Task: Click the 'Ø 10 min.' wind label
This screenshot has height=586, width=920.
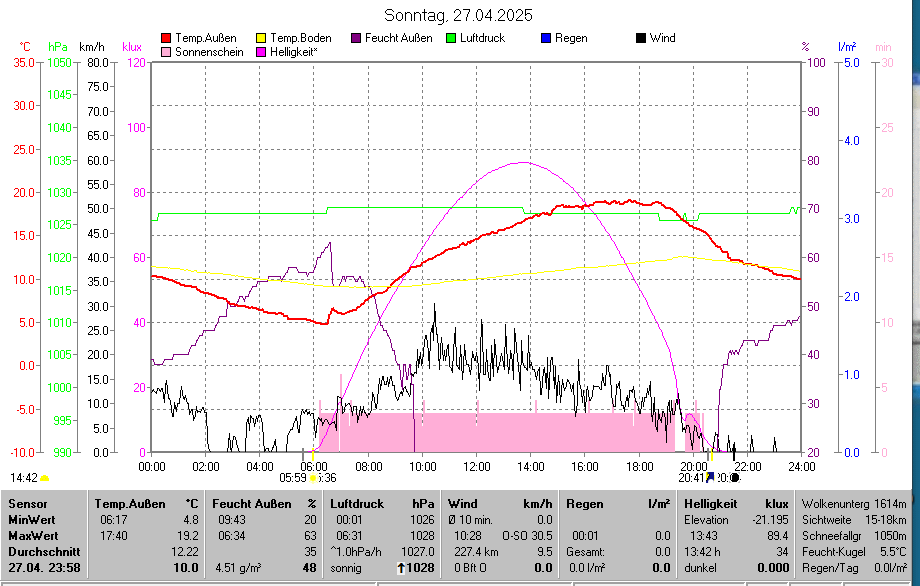Action: click(471, 520)
